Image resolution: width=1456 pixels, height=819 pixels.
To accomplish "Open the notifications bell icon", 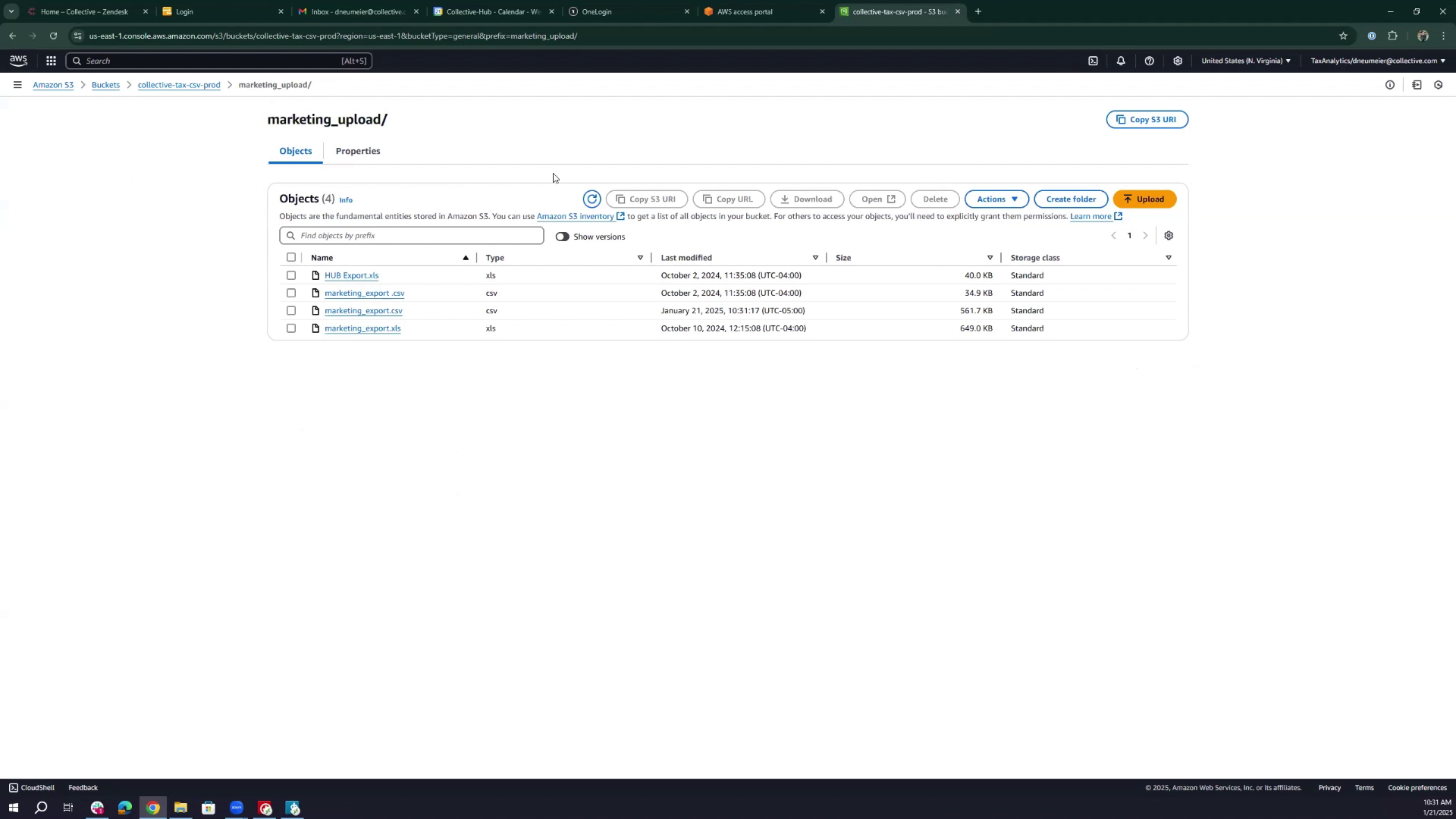I will (1120, 61).
